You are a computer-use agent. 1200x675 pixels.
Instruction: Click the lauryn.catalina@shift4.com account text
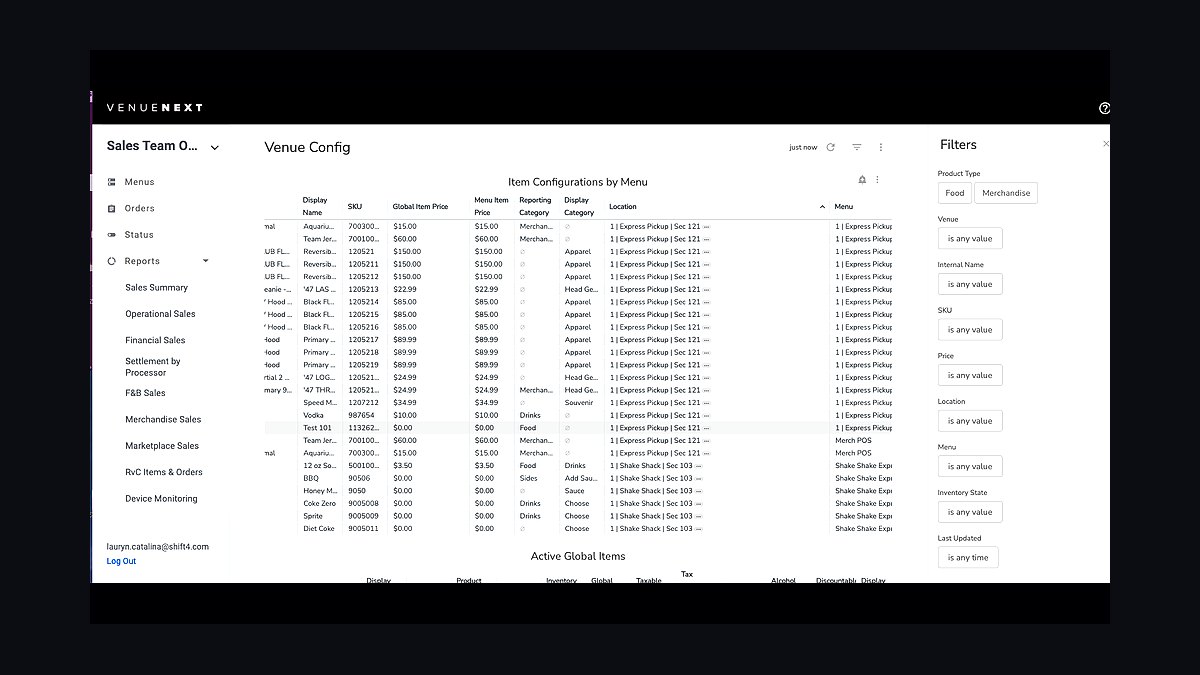click(158, 547)
